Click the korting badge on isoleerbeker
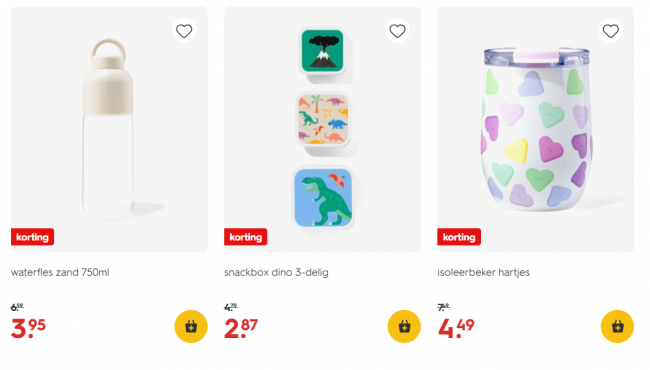This screenshot has height=370, width=650. 459,237
